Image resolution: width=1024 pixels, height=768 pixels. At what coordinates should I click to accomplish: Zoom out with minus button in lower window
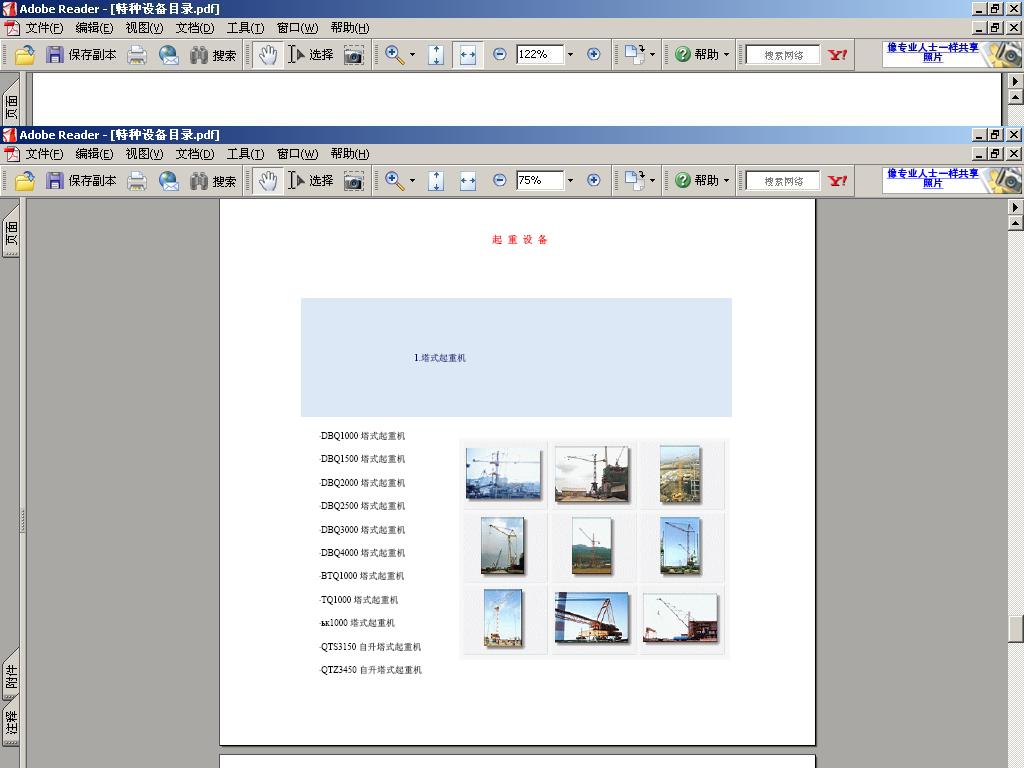point(500,180)
